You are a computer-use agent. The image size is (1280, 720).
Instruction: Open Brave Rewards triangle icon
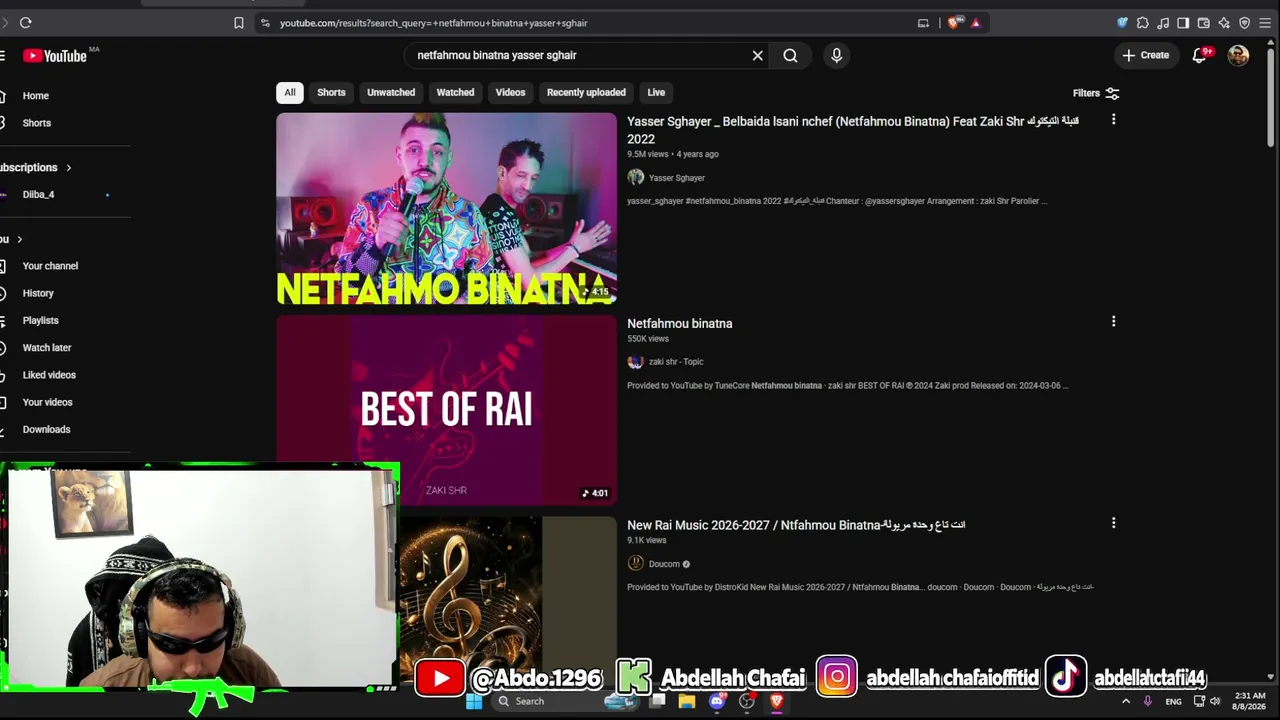[975, 23]
